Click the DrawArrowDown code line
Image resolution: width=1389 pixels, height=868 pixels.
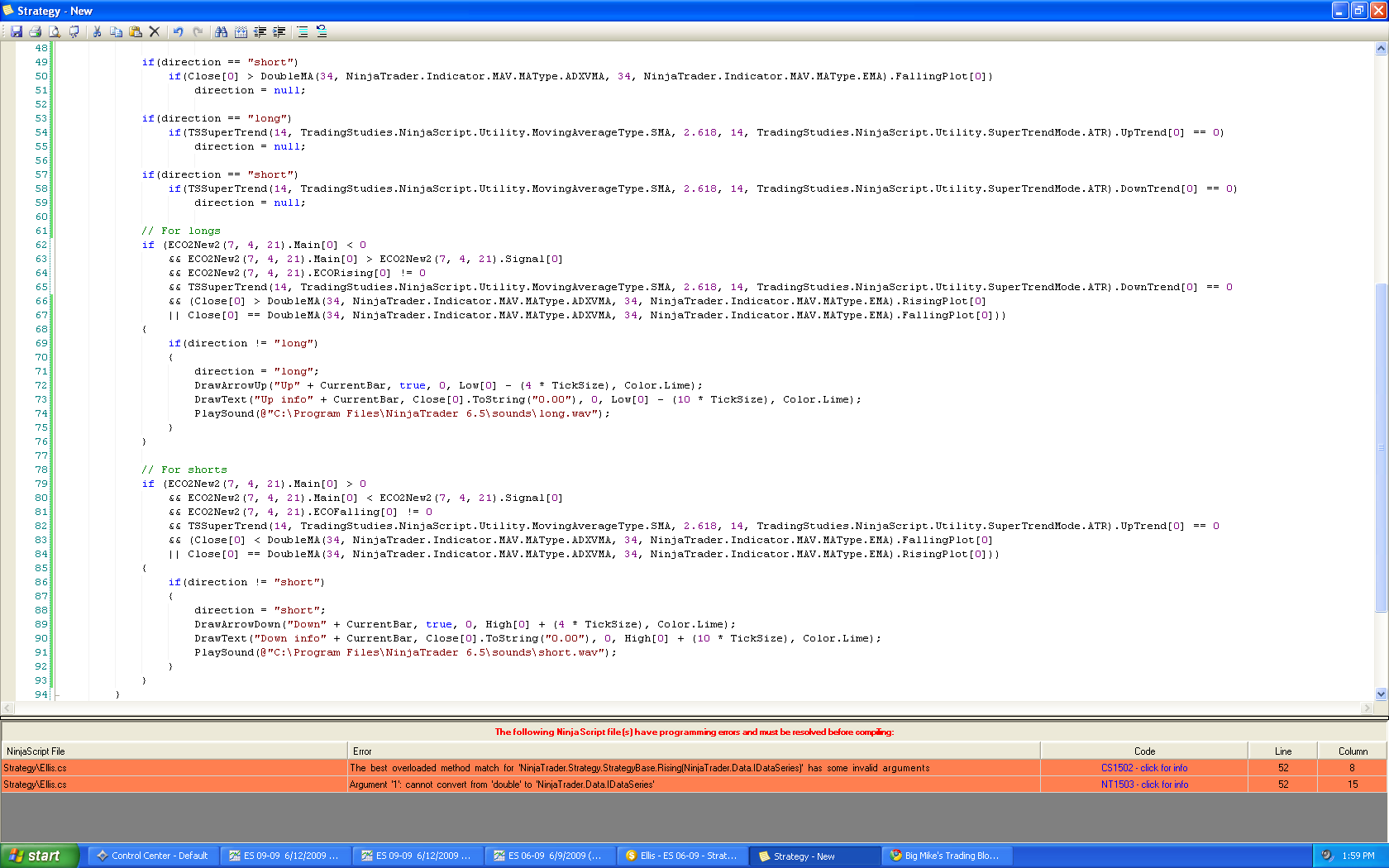[465, 624]
